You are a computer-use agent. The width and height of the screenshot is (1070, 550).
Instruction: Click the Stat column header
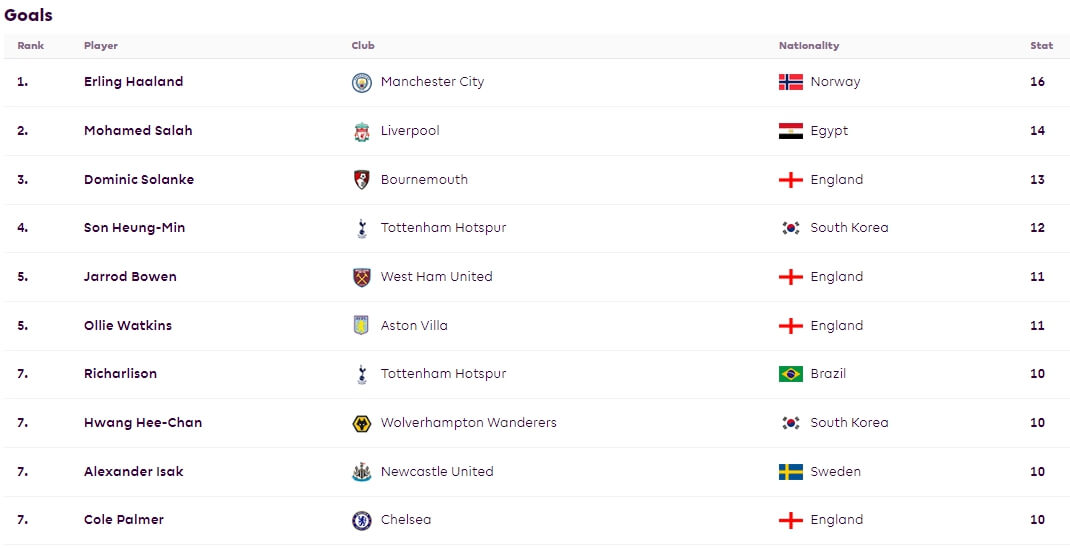pyautogui.click(x=1041, y=46)
